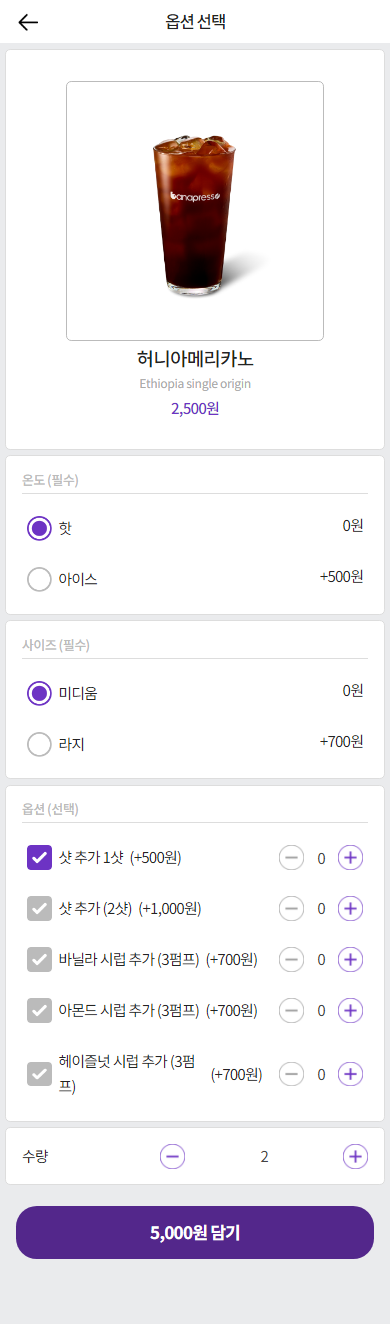Enable the 아몬드 시럽 추가 checkbox
Image resolution: width=390 pixels, height=1324 pixels.
click(39, 1010)
